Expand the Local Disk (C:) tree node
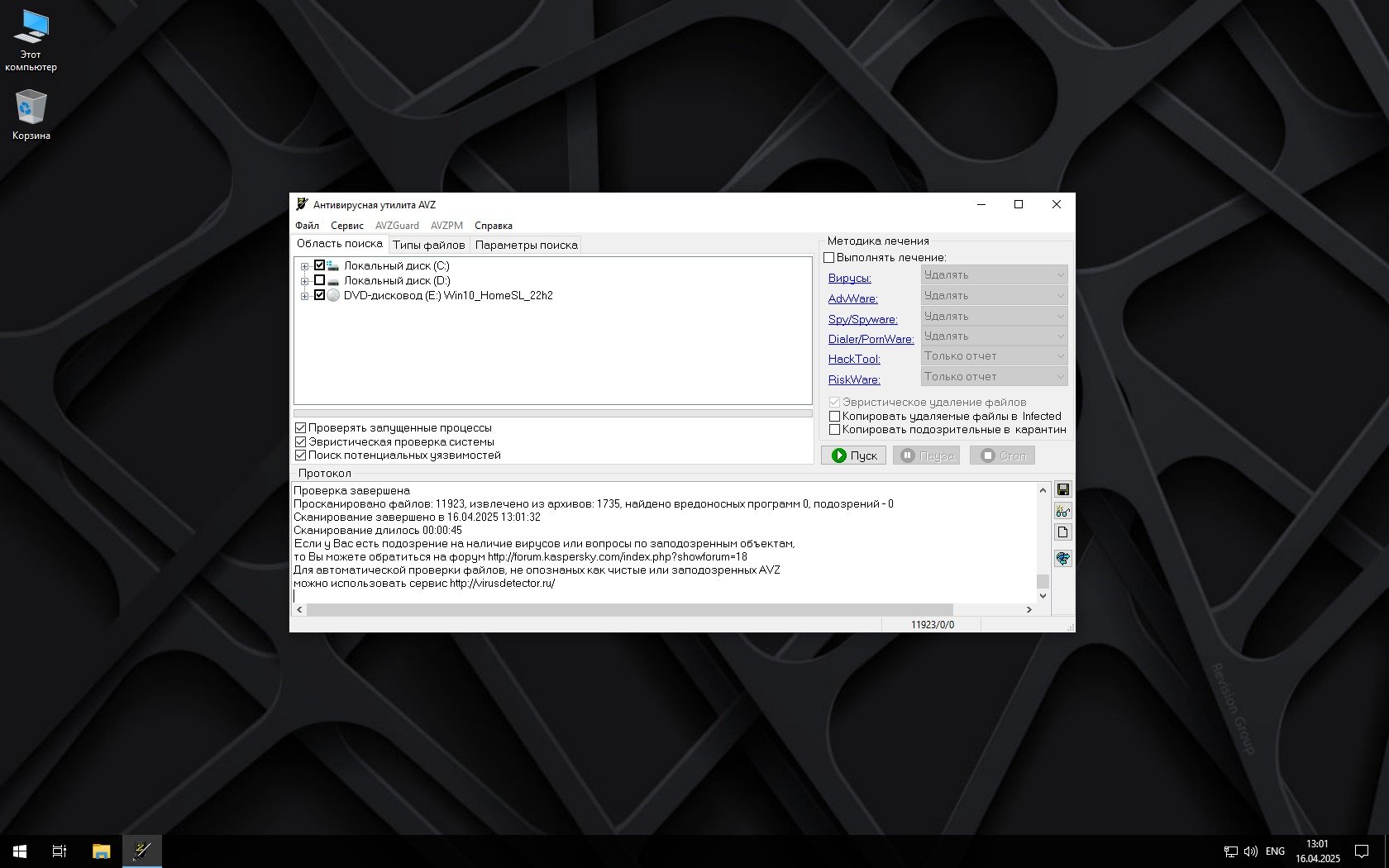This screenshot has height=868, width=1389. (x=304, y=266)
